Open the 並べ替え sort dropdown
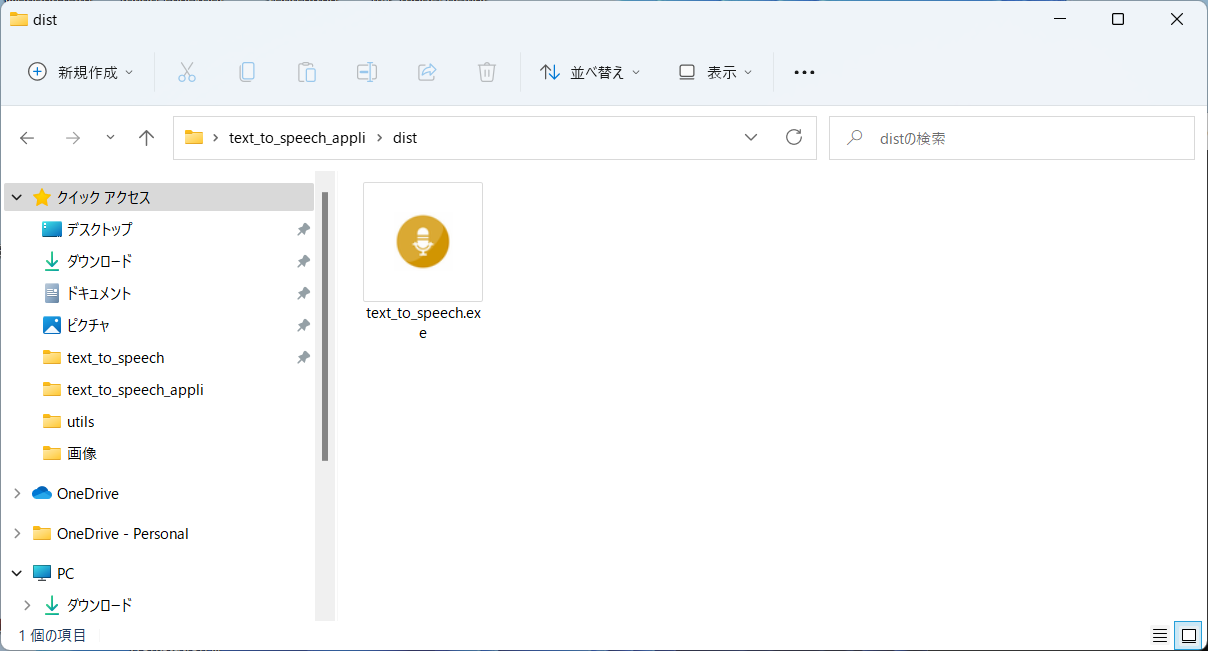The image size is (1208, 651). 590,72
